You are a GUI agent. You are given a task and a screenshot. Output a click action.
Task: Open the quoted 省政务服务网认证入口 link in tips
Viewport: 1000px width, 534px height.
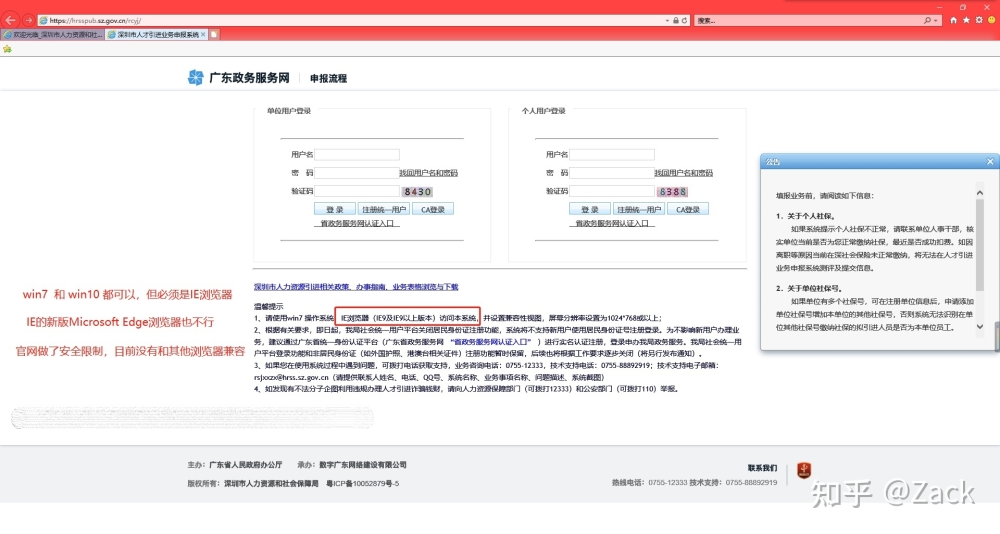tap(492, 342)
